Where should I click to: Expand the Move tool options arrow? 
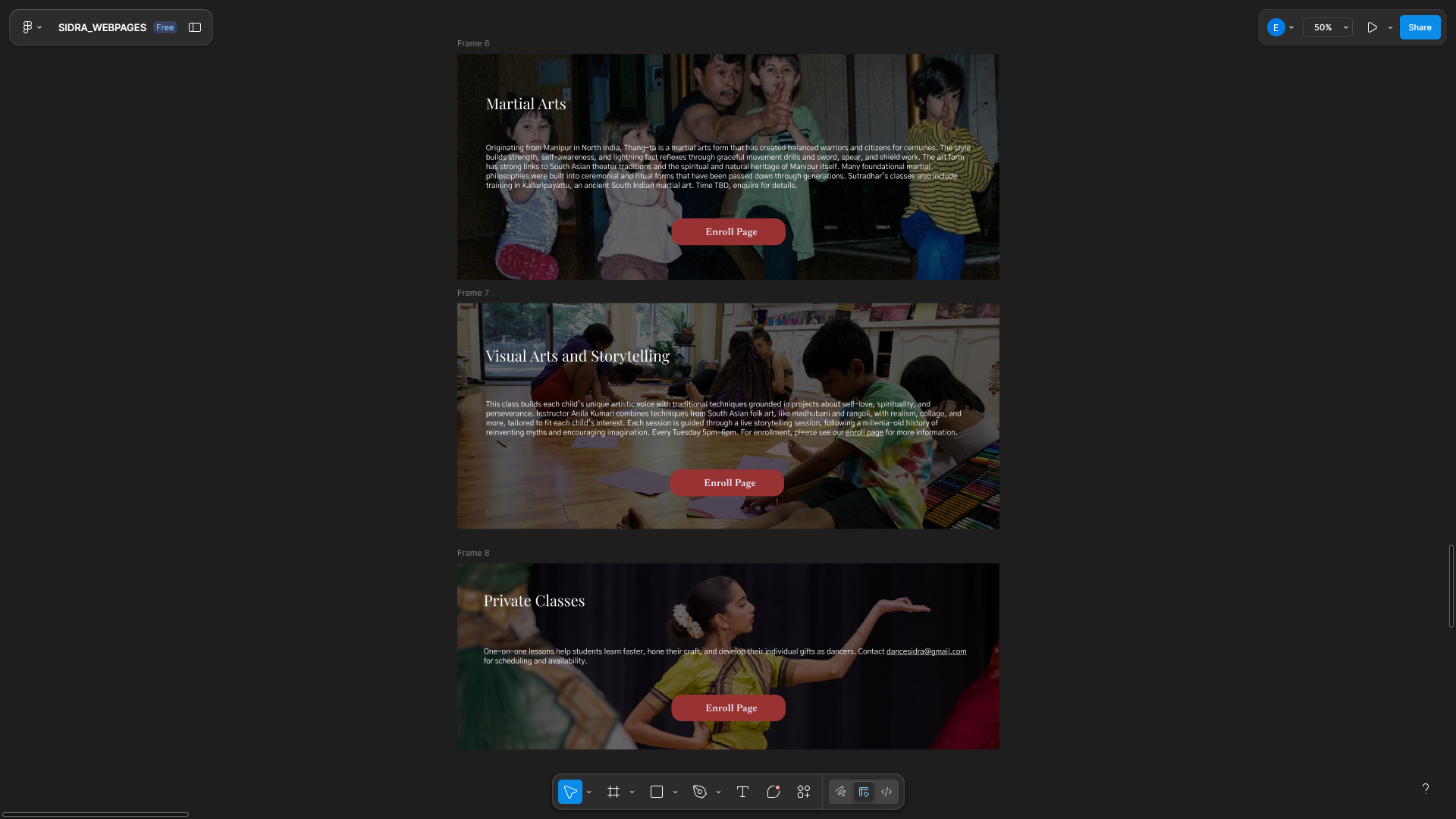click(x=589, y=792)
